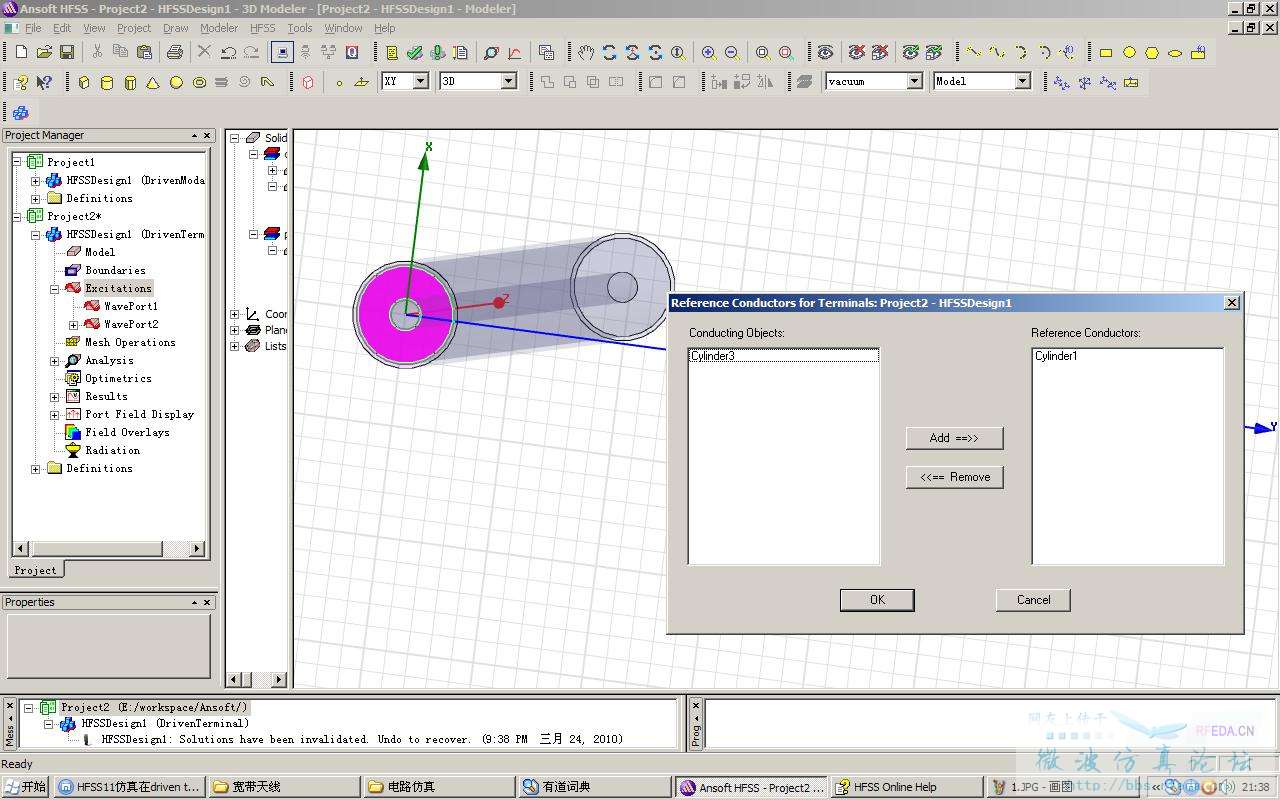Cancel the Reference Conductors dialog

coord(1033,600)
